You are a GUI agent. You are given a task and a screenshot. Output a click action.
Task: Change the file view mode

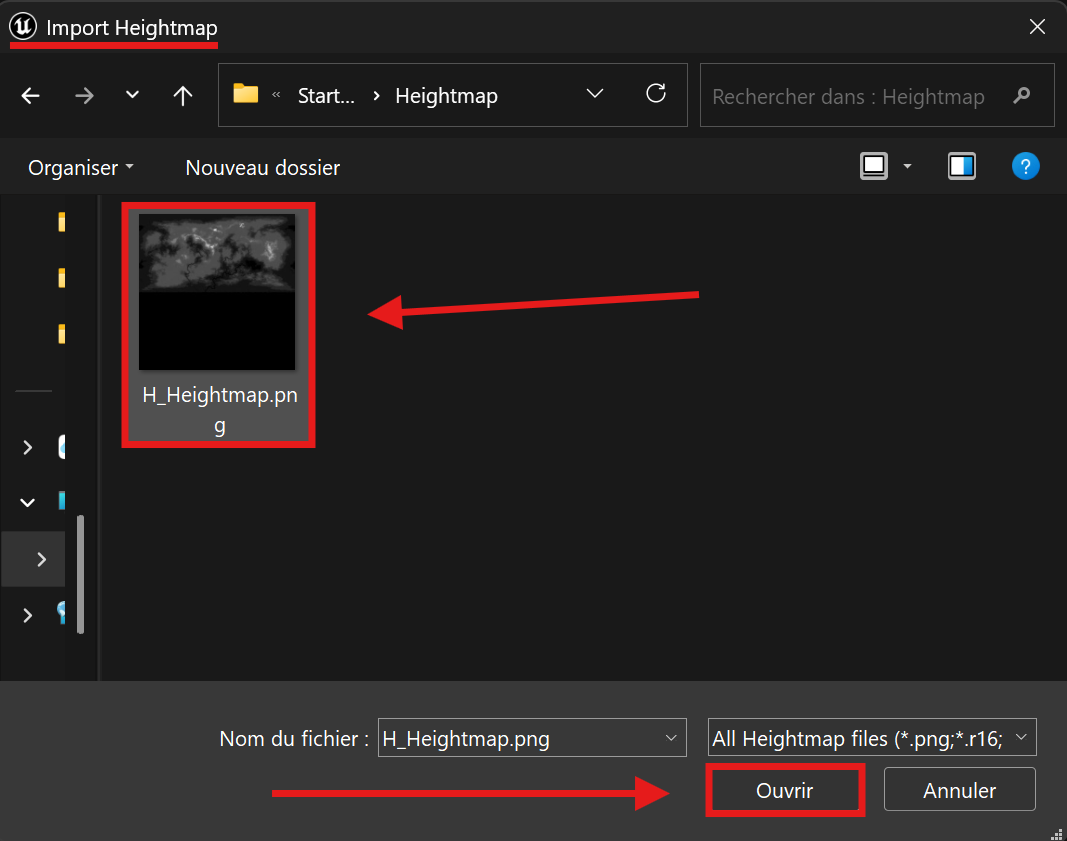click(874, 166)
